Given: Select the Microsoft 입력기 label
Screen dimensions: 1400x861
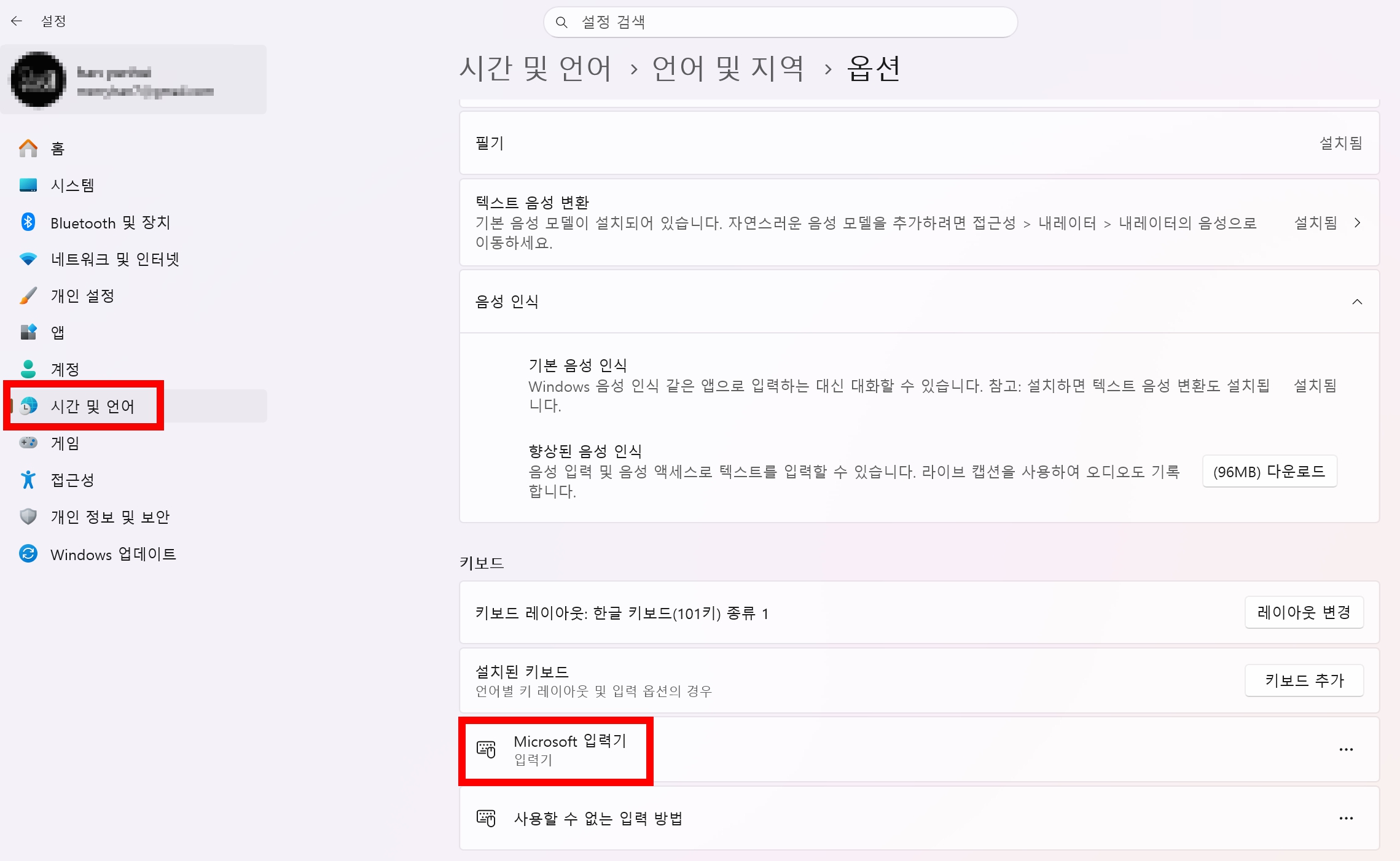Looking at the screenshot, I should pos(570,741).
